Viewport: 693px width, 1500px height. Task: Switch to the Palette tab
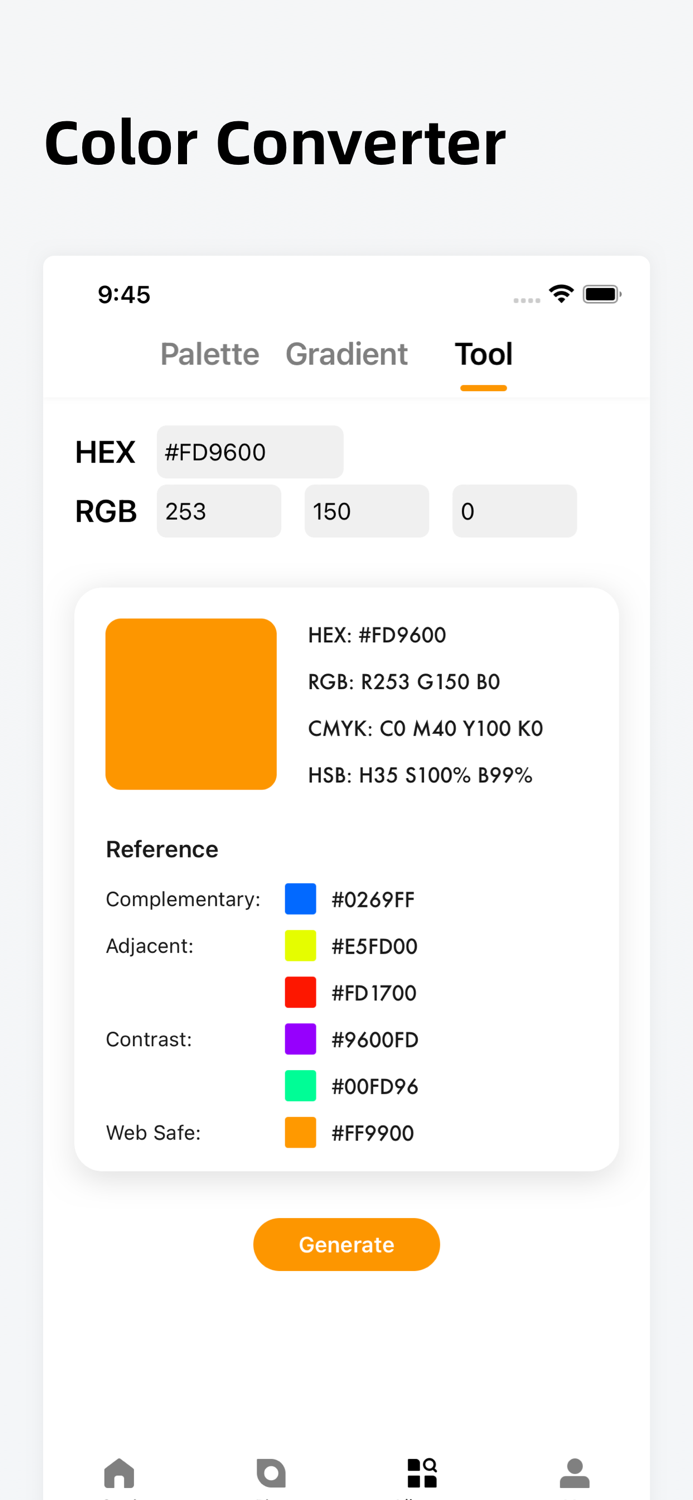click(209, 355)
